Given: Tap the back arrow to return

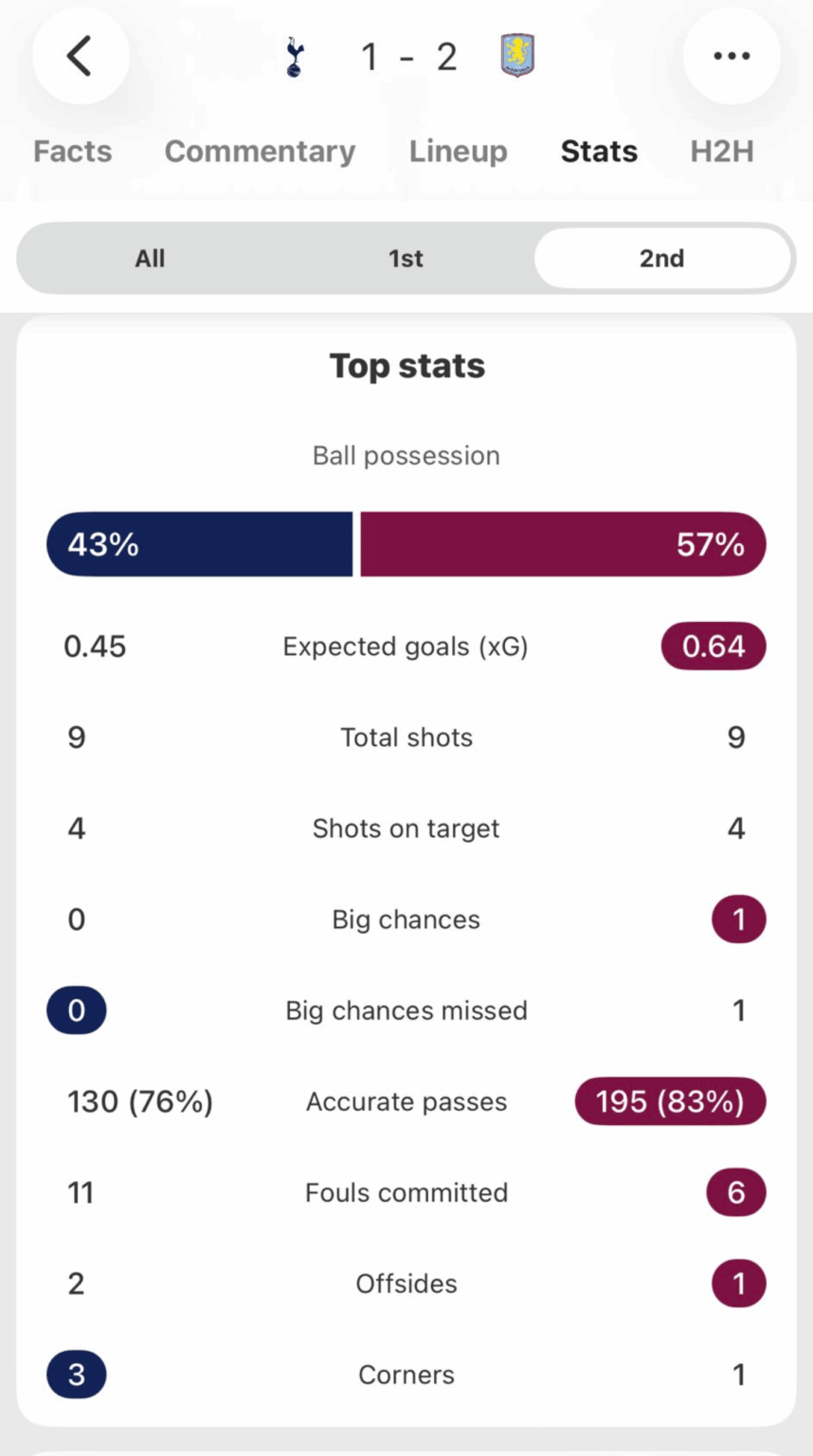Looking at the screenshot, I should click(x=81, y=56).
